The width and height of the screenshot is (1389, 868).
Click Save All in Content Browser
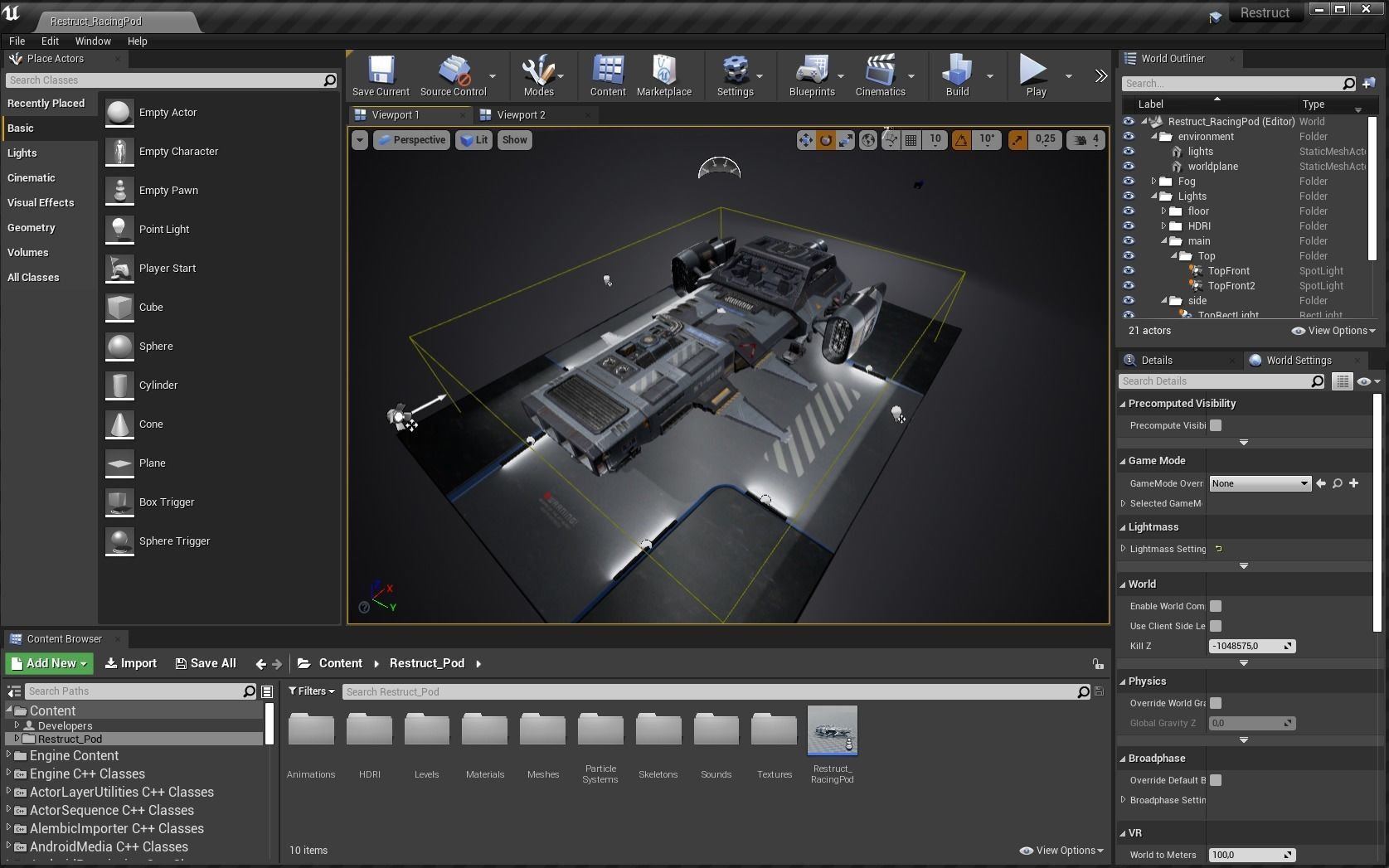tap(206, 663)
